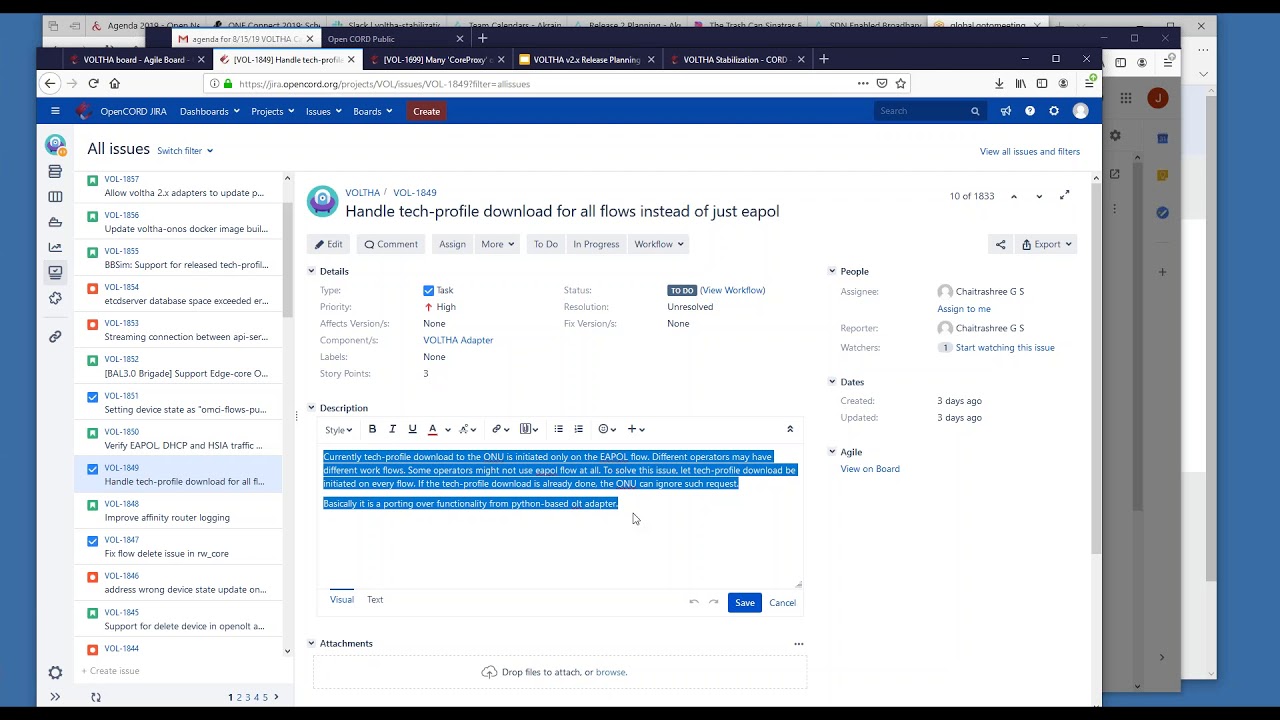Open JIRA administration gear icon
The height and width of the screenshot is (720, 1280).
[1054, 111]
